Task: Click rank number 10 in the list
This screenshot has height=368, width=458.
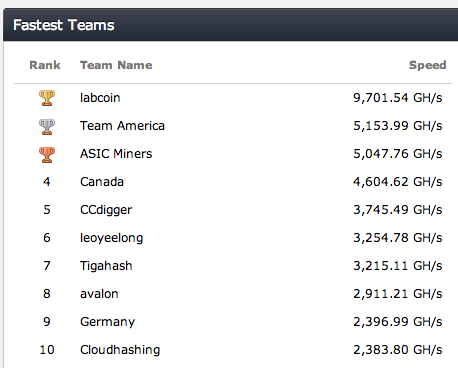Action: point(47,350)
